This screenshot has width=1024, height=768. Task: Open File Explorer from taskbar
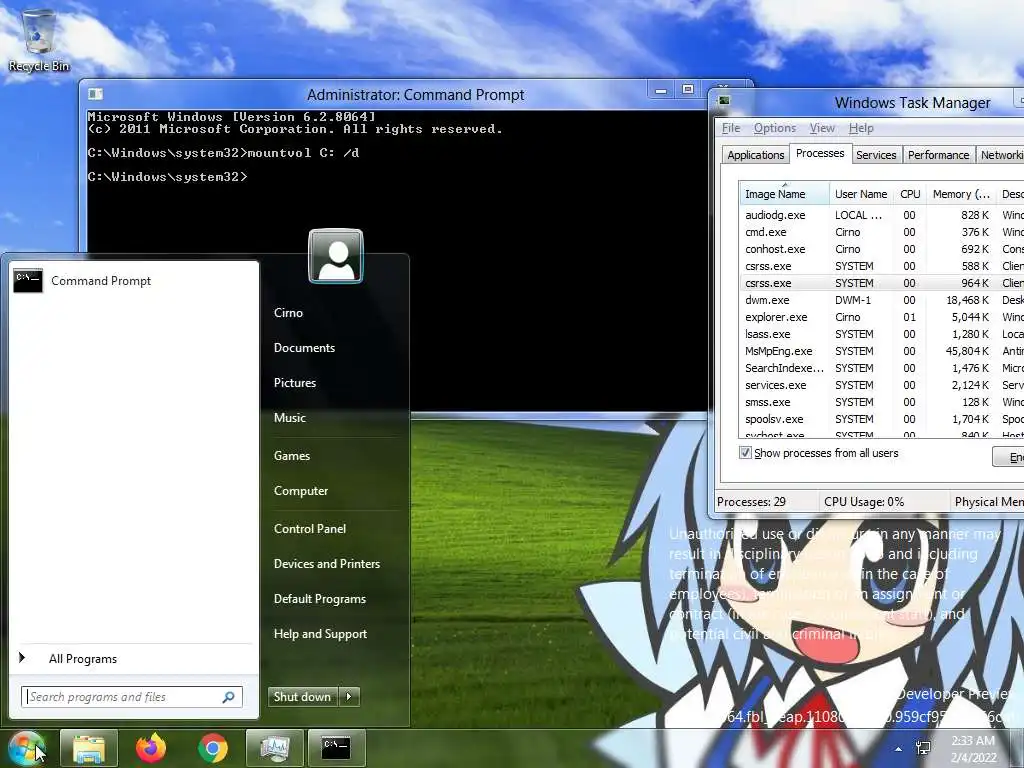pyautogui.click(x=89, y=748)
